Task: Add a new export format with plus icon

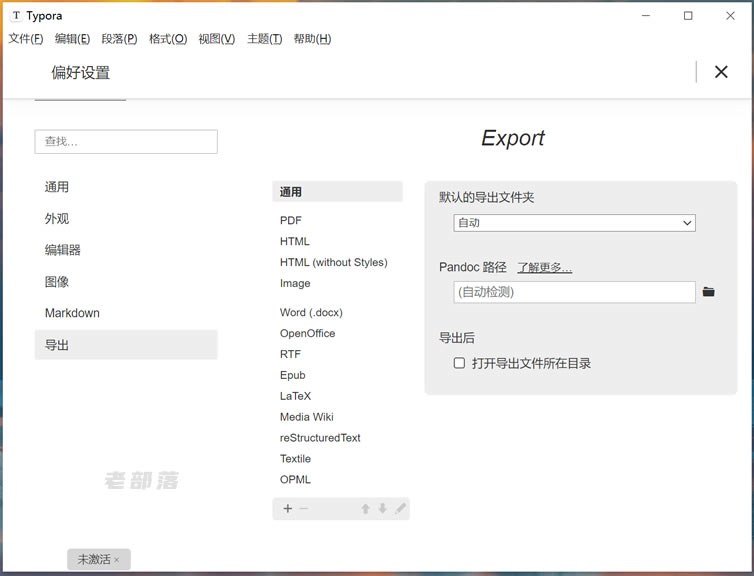Action: click(x=288, y=509)
